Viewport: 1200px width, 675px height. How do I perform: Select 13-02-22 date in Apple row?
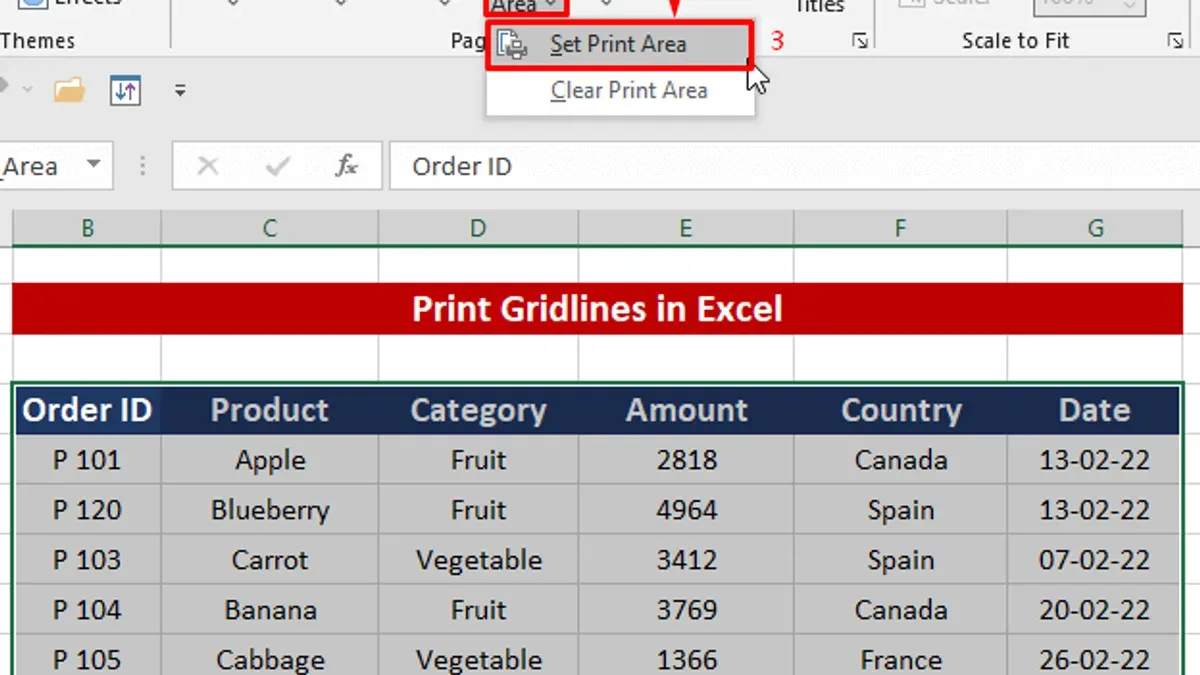click(x=1094, y=460)
